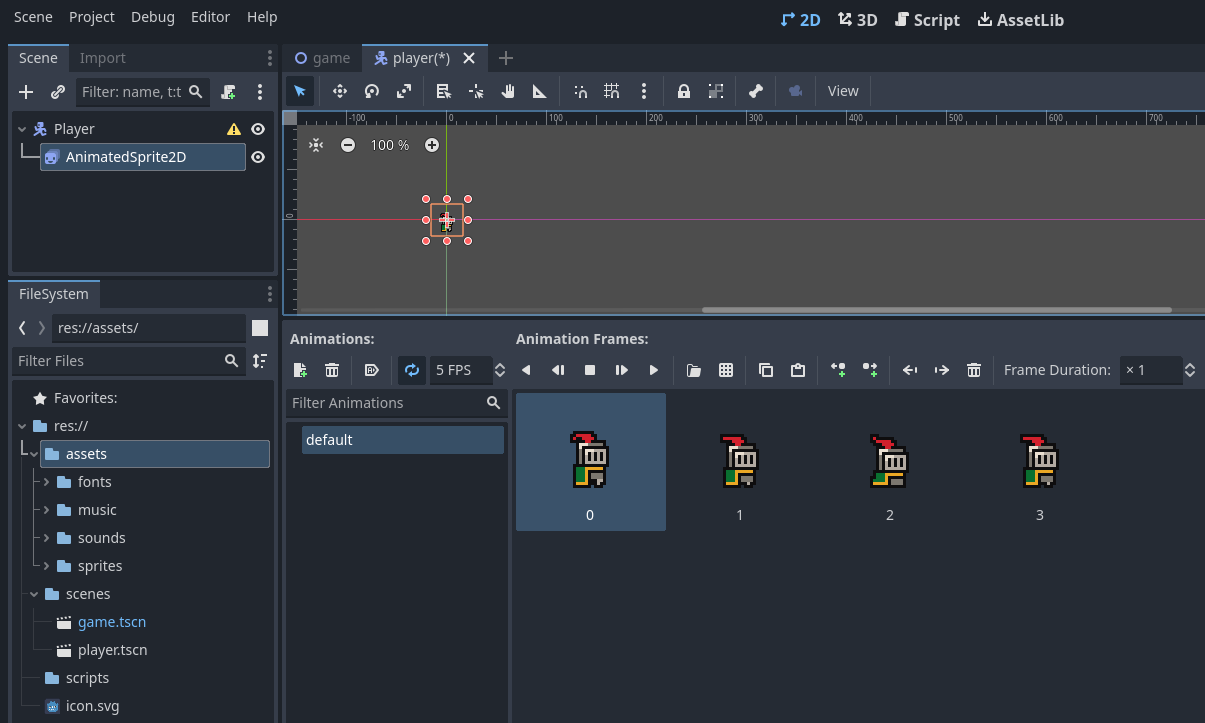Image resolution: width=1205 pixels, height=723 pixels.
Task: Switch to the Import tab
Action: click(x=102, y=58)
